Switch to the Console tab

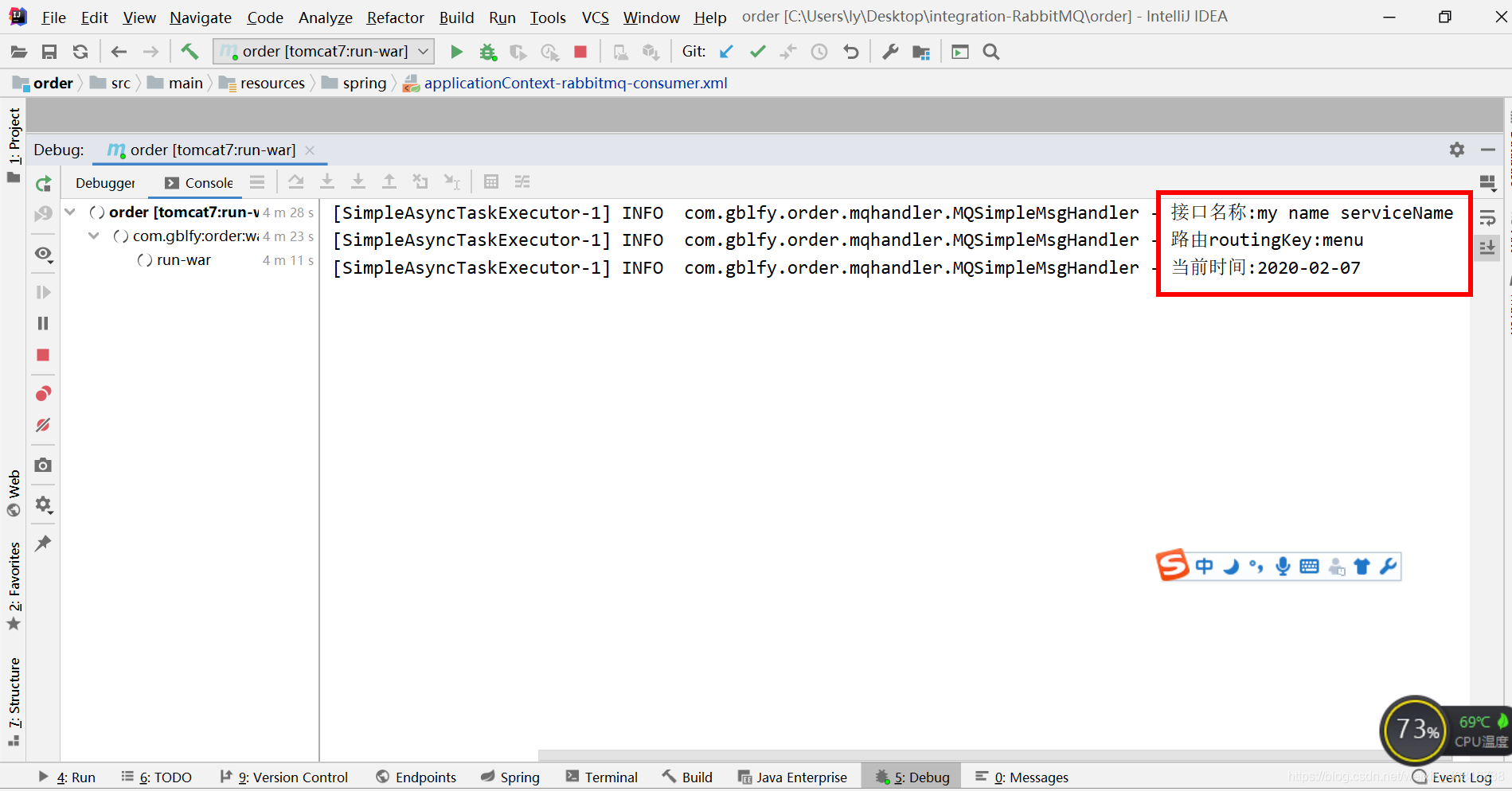tap(199, 183)
